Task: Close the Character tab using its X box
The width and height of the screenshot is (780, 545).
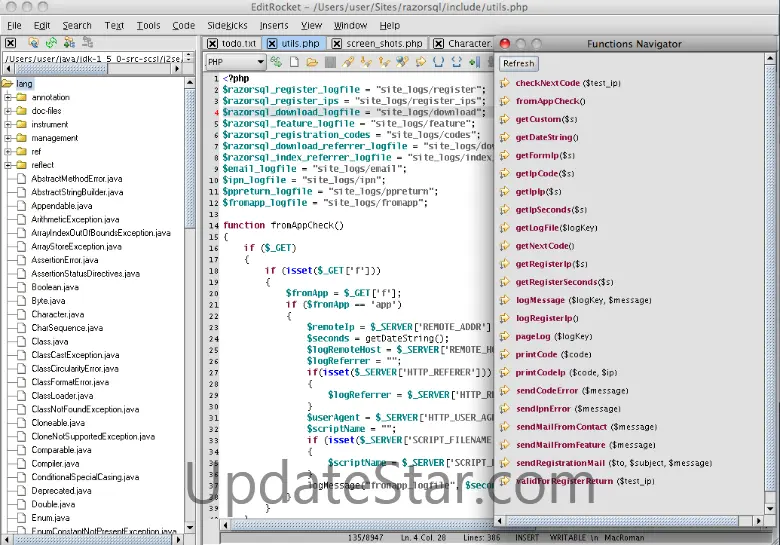Action: 438,44
